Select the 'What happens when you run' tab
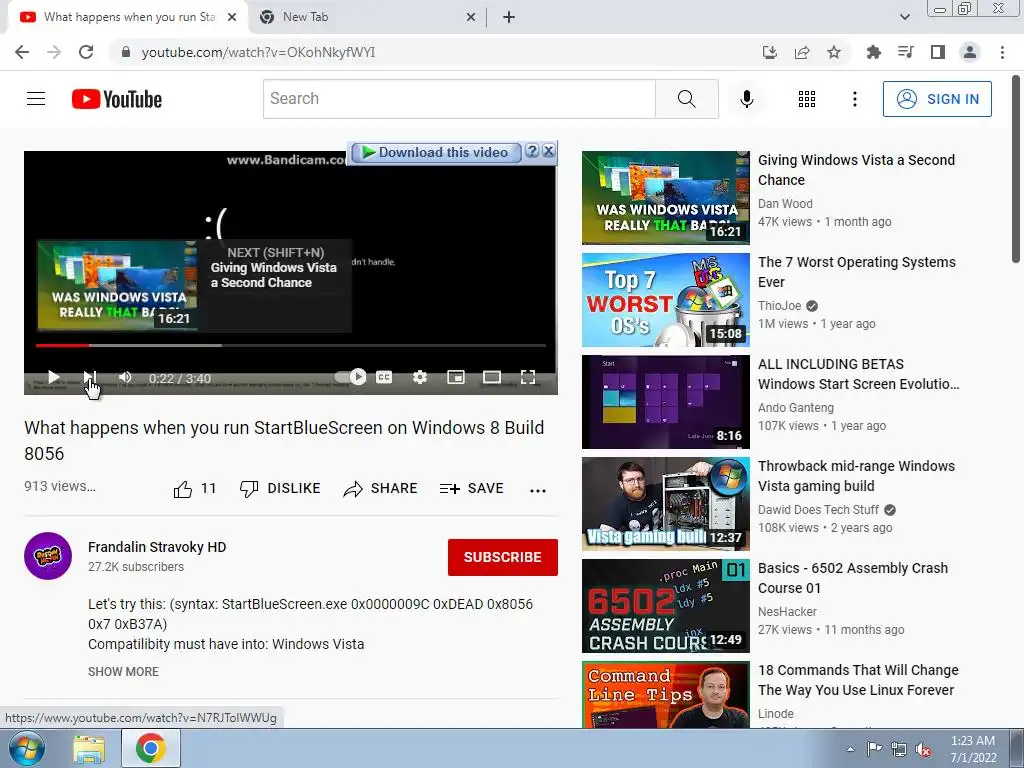 click(129, 17)
